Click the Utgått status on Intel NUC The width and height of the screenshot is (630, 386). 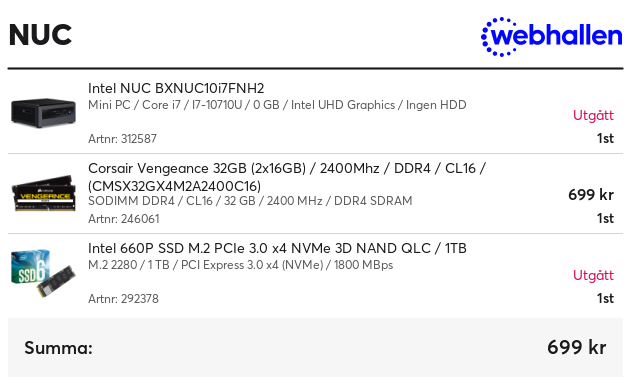coord(593,115)
